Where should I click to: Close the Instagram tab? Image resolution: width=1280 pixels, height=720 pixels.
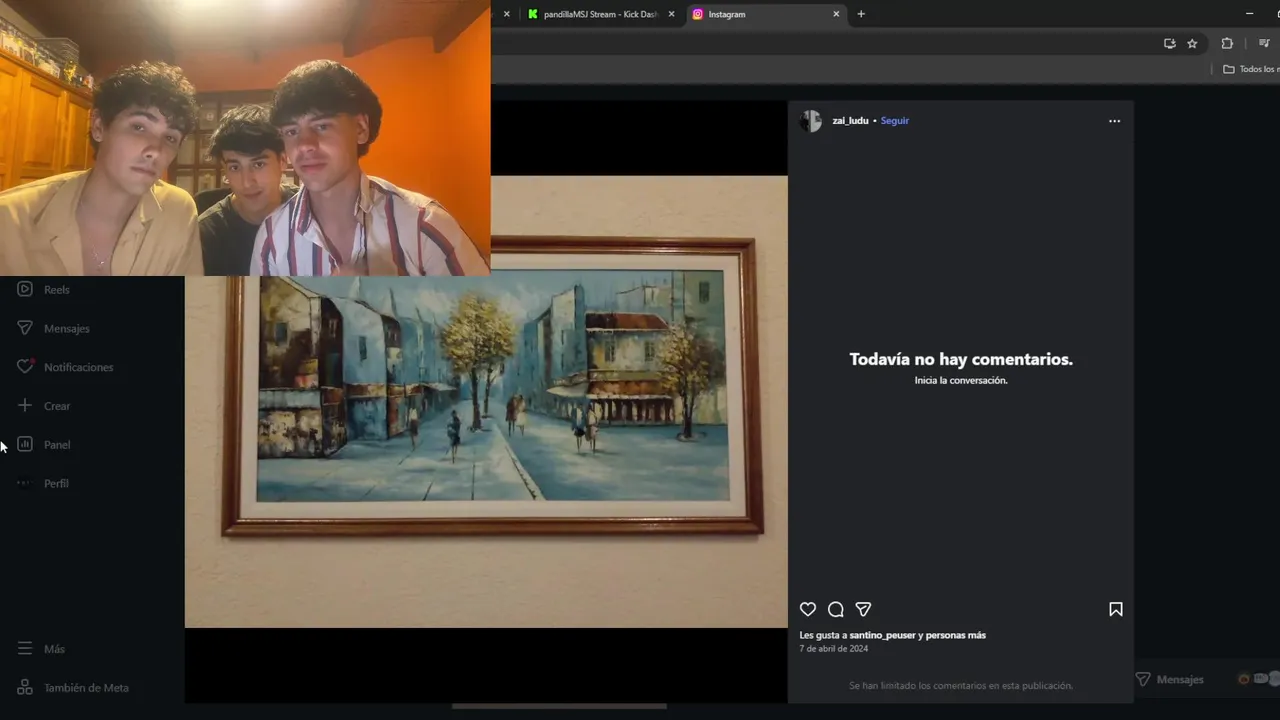[836, 14]
